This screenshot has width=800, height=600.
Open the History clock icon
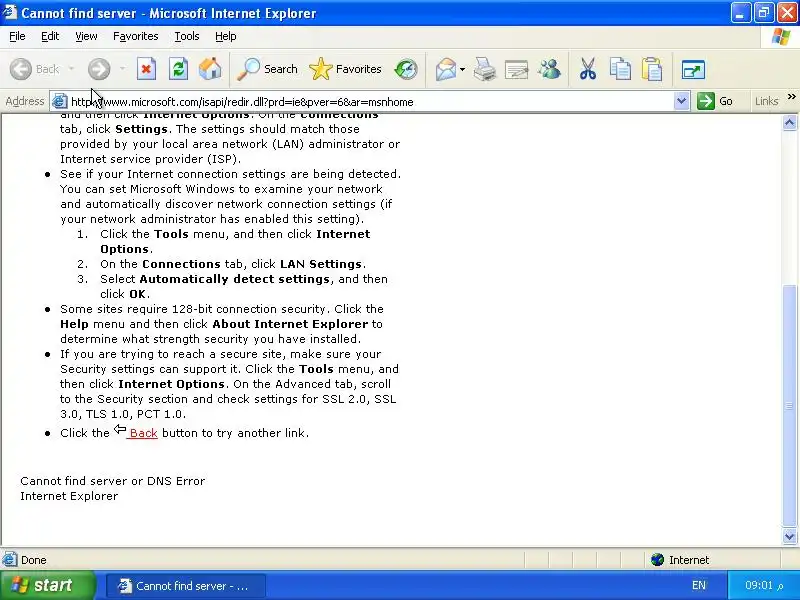[406, 69]
